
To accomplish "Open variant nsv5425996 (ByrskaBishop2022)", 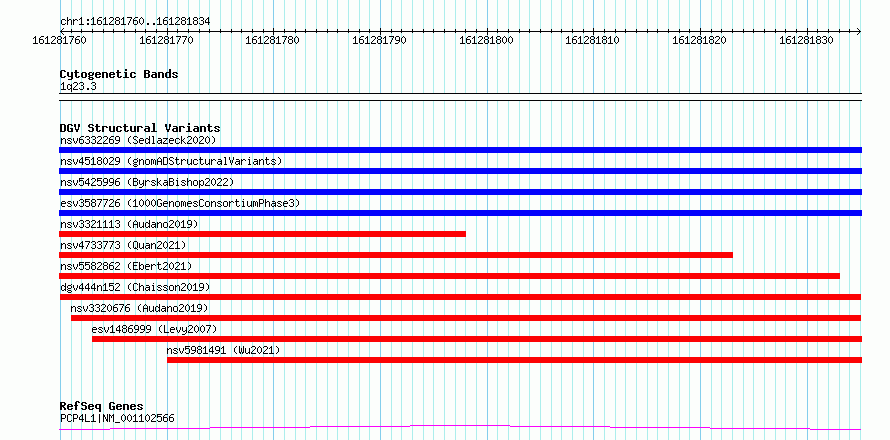I will pos(147,182).
